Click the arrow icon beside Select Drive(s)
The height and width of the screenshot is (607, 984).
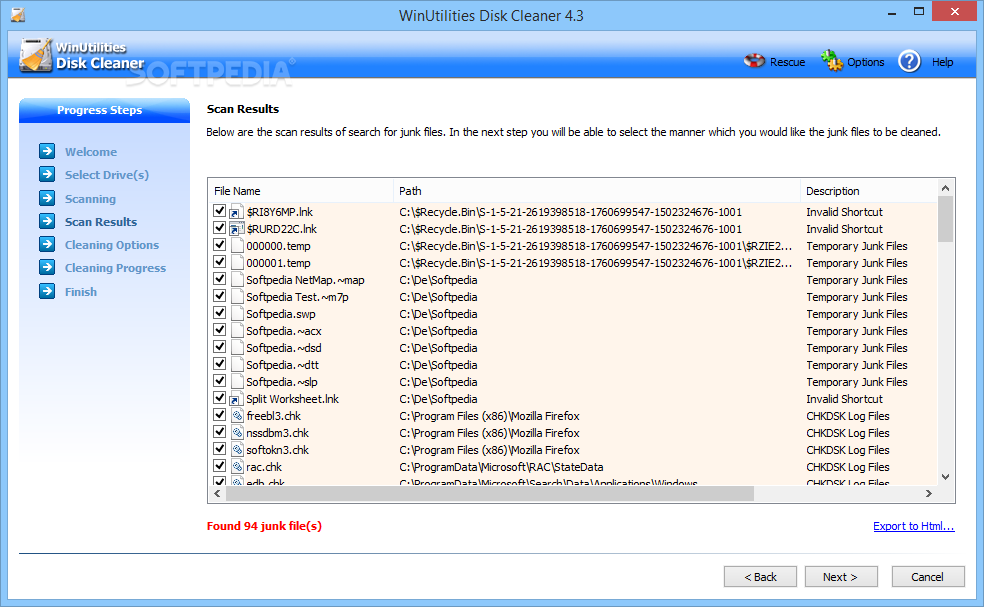(47, 175)
